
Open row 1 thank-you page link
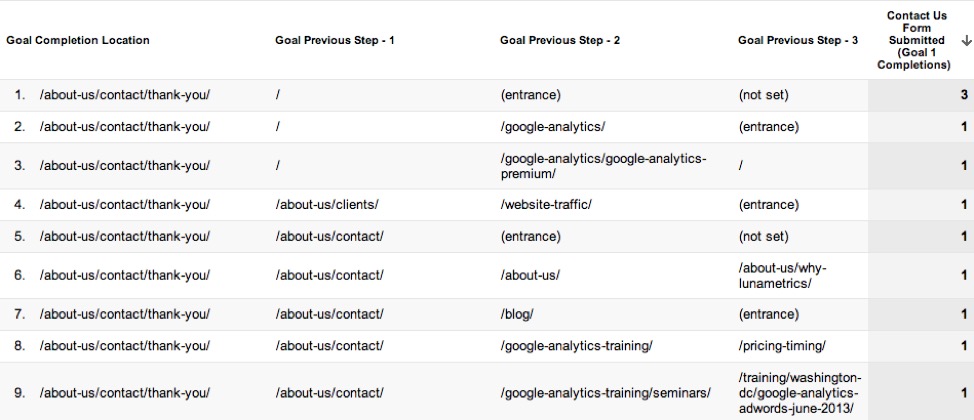pos(125,96)
